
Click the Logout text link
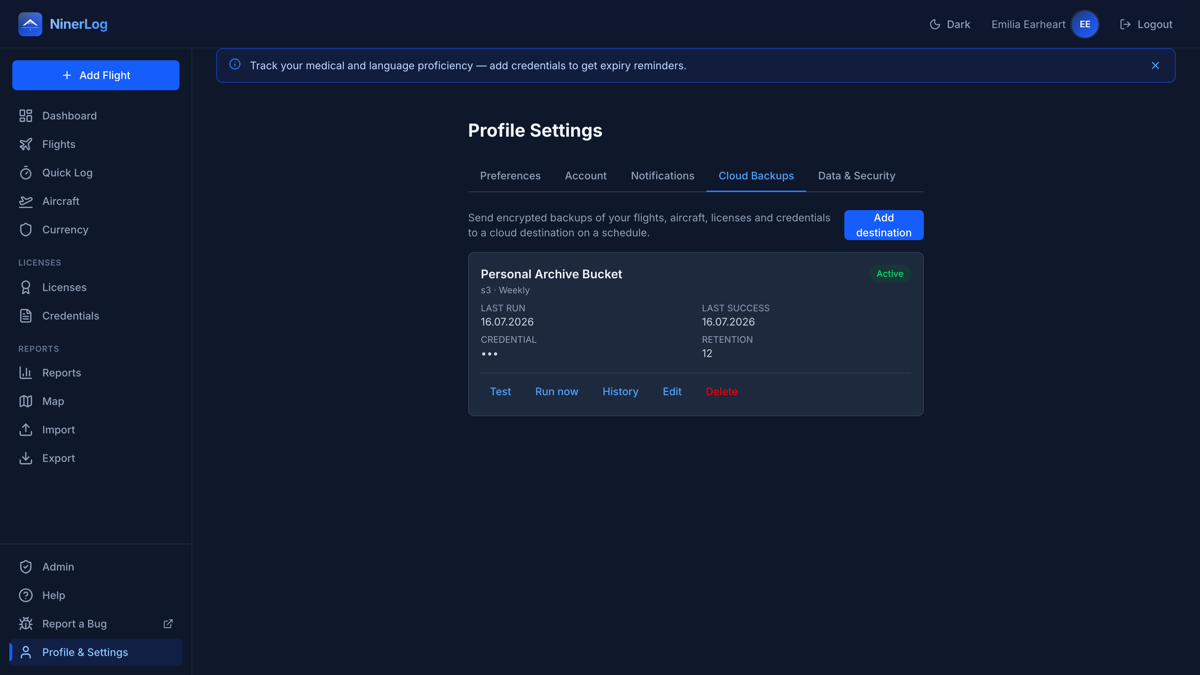pos(1155,24)
